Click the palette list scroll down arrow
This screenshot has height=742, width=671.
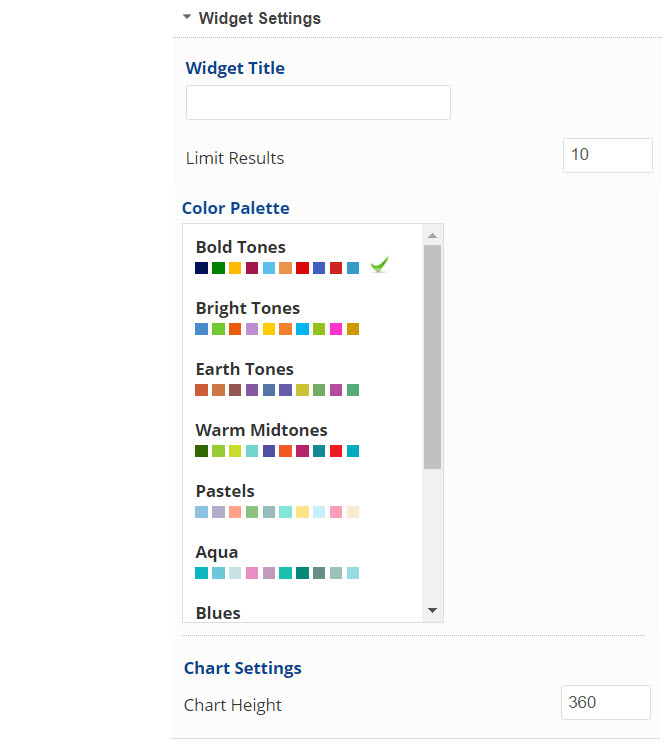[x=432, y=610]
